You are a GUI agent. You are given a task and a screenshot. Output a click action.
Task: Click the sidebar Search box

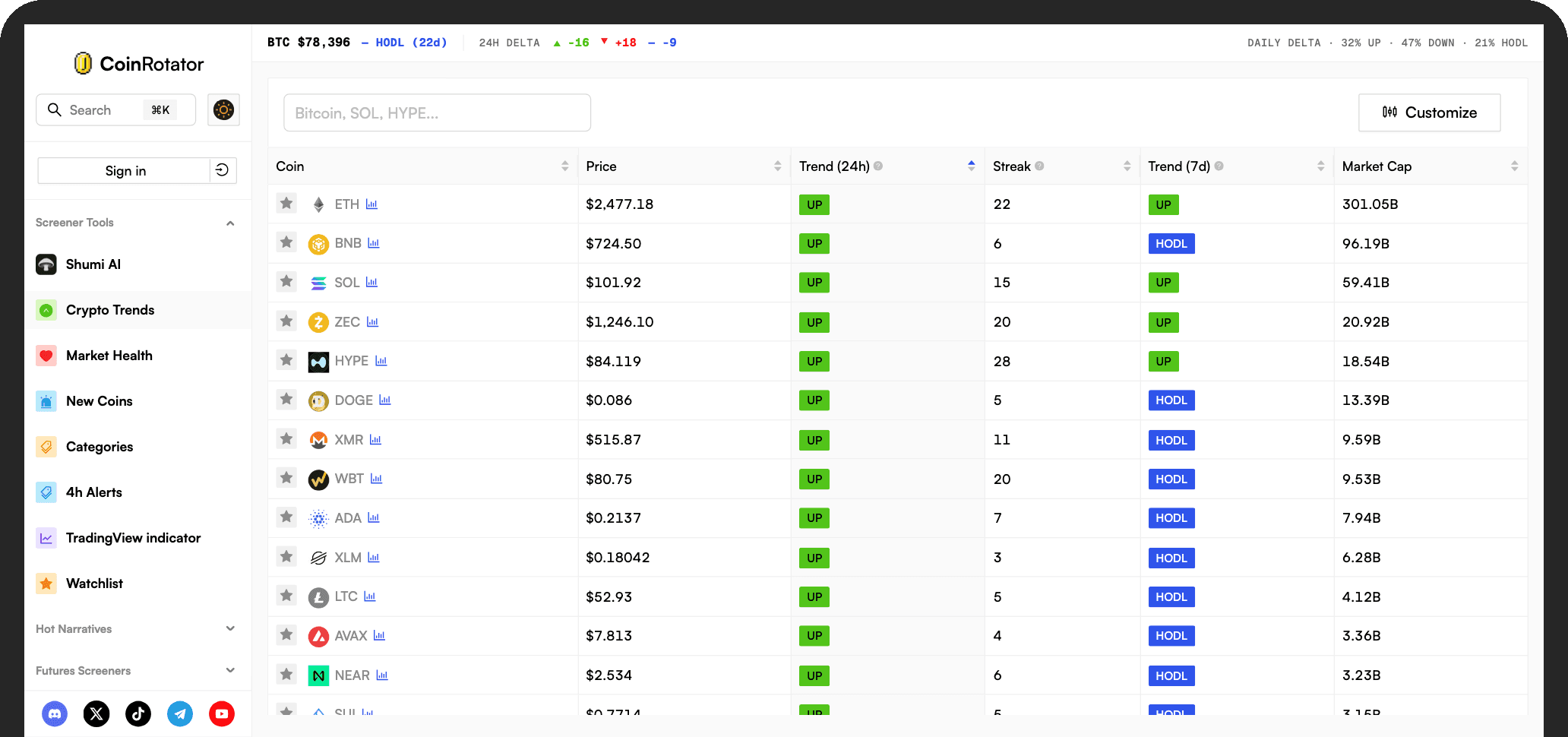115,110
